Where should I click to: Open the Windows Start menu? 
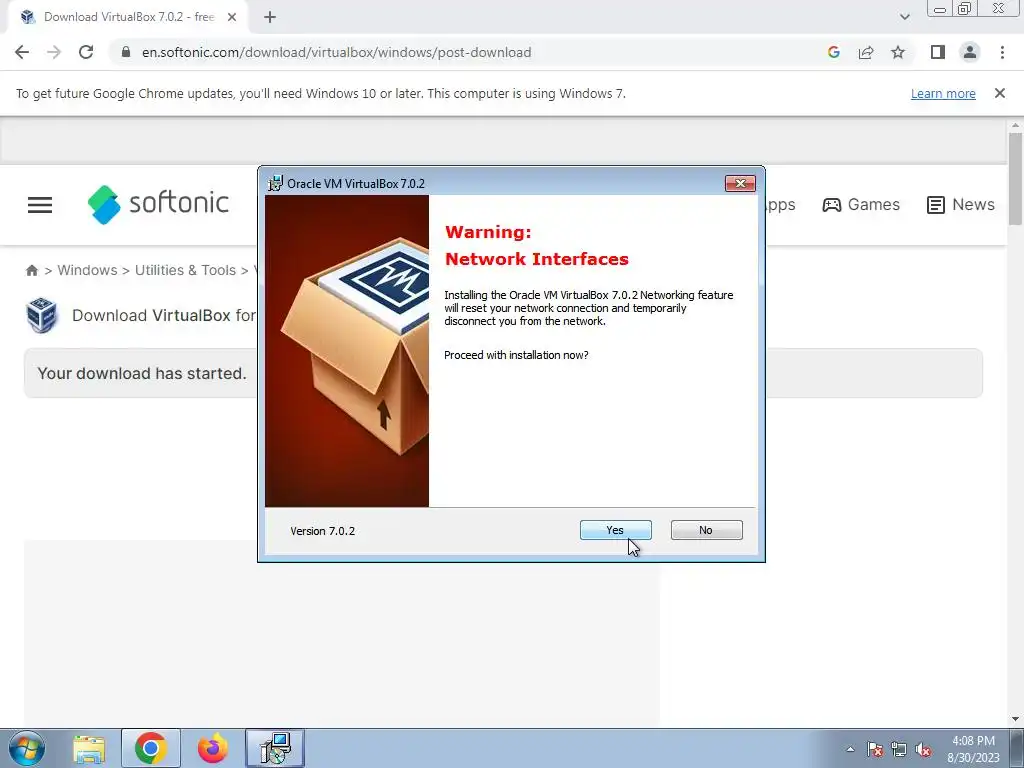(27, 748)
